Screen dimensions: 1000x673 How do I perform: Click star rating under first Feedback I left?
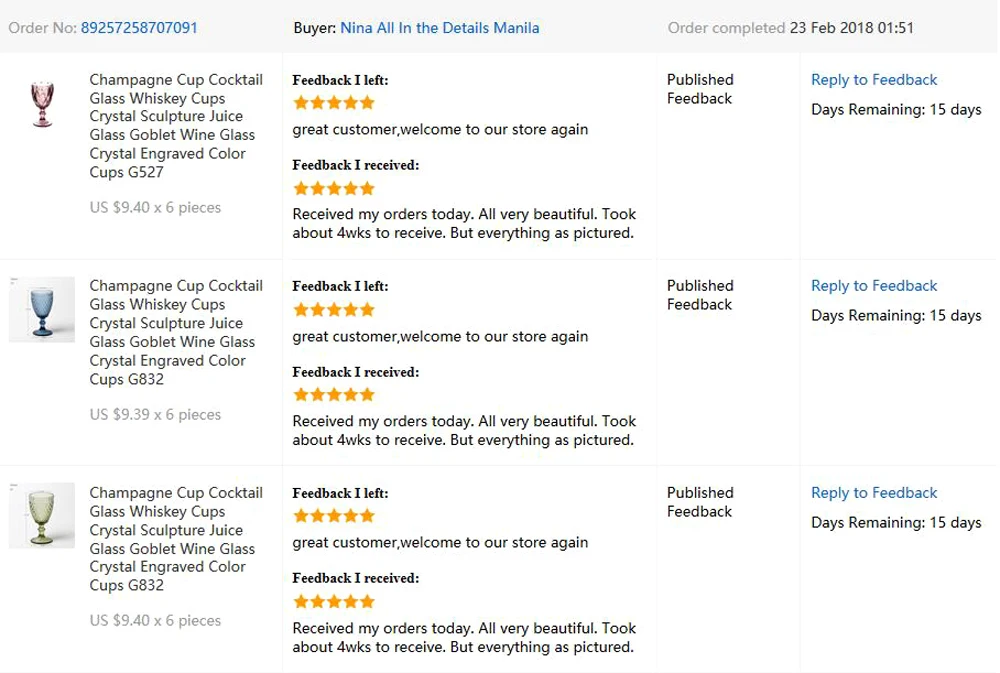pos(334,103)
